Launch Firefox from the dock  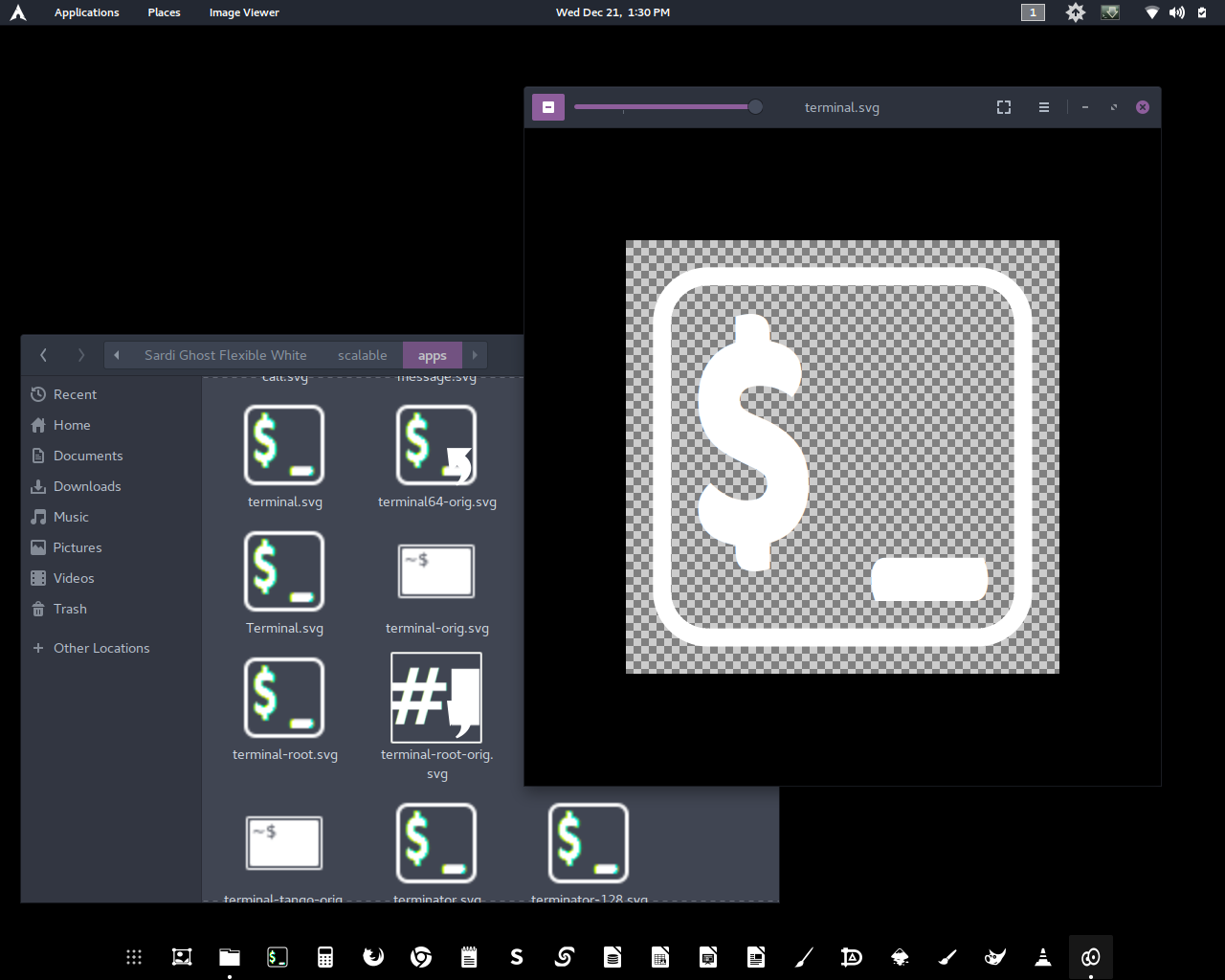pos(373,957)
